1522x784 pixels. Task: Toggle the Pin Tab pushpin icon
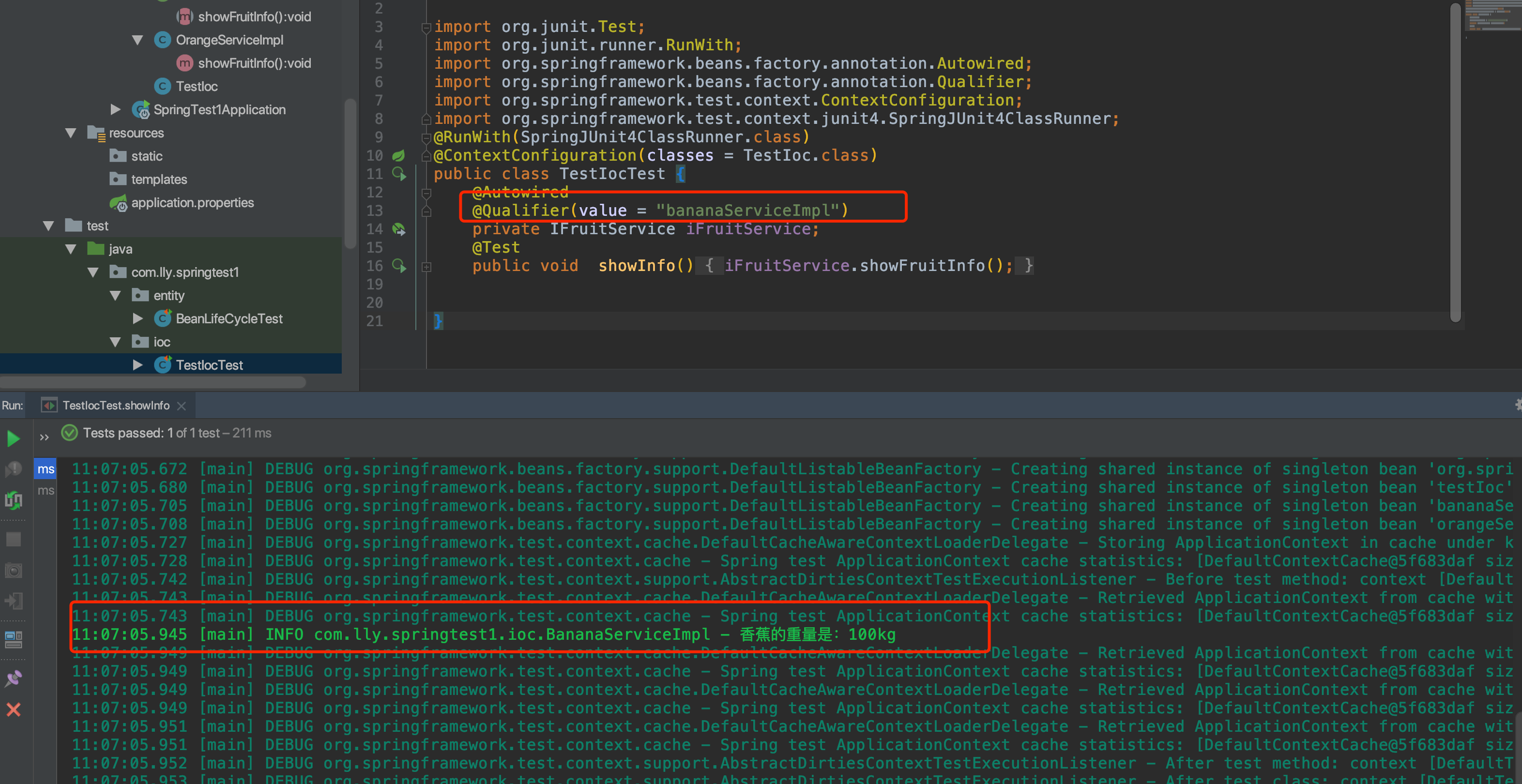[x=13, y=678]
